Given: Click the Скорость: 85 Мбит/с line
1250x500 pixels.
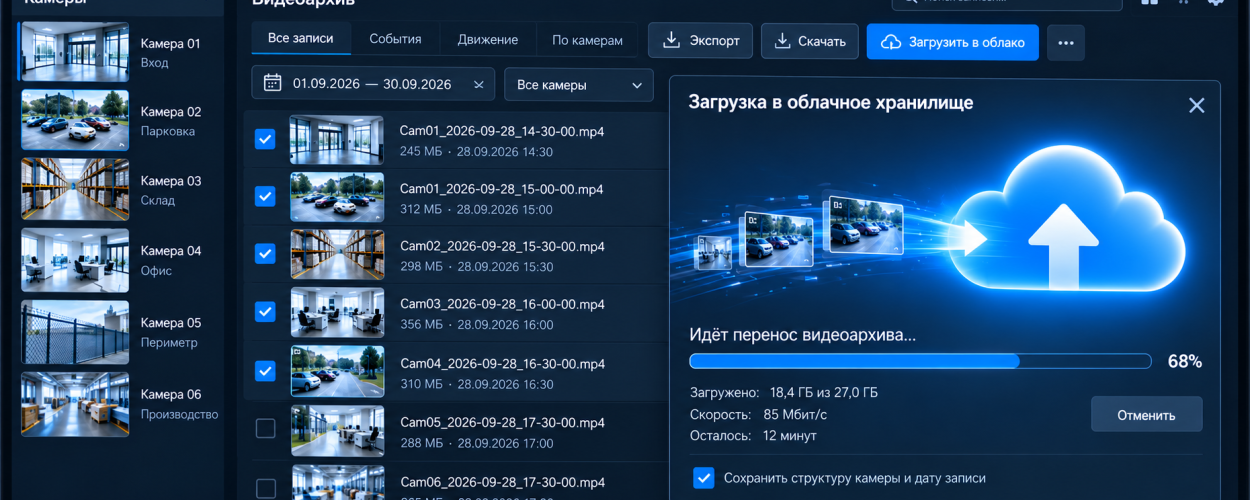Looking at the screenshot, I should [758, 414].
